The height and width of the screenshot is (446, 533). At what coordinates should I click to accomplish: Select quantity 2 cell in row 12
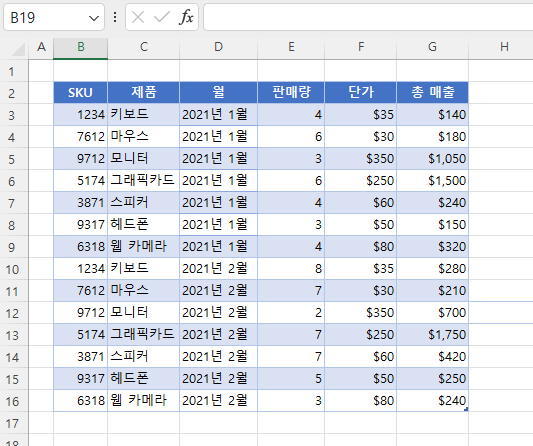(291, 313)
